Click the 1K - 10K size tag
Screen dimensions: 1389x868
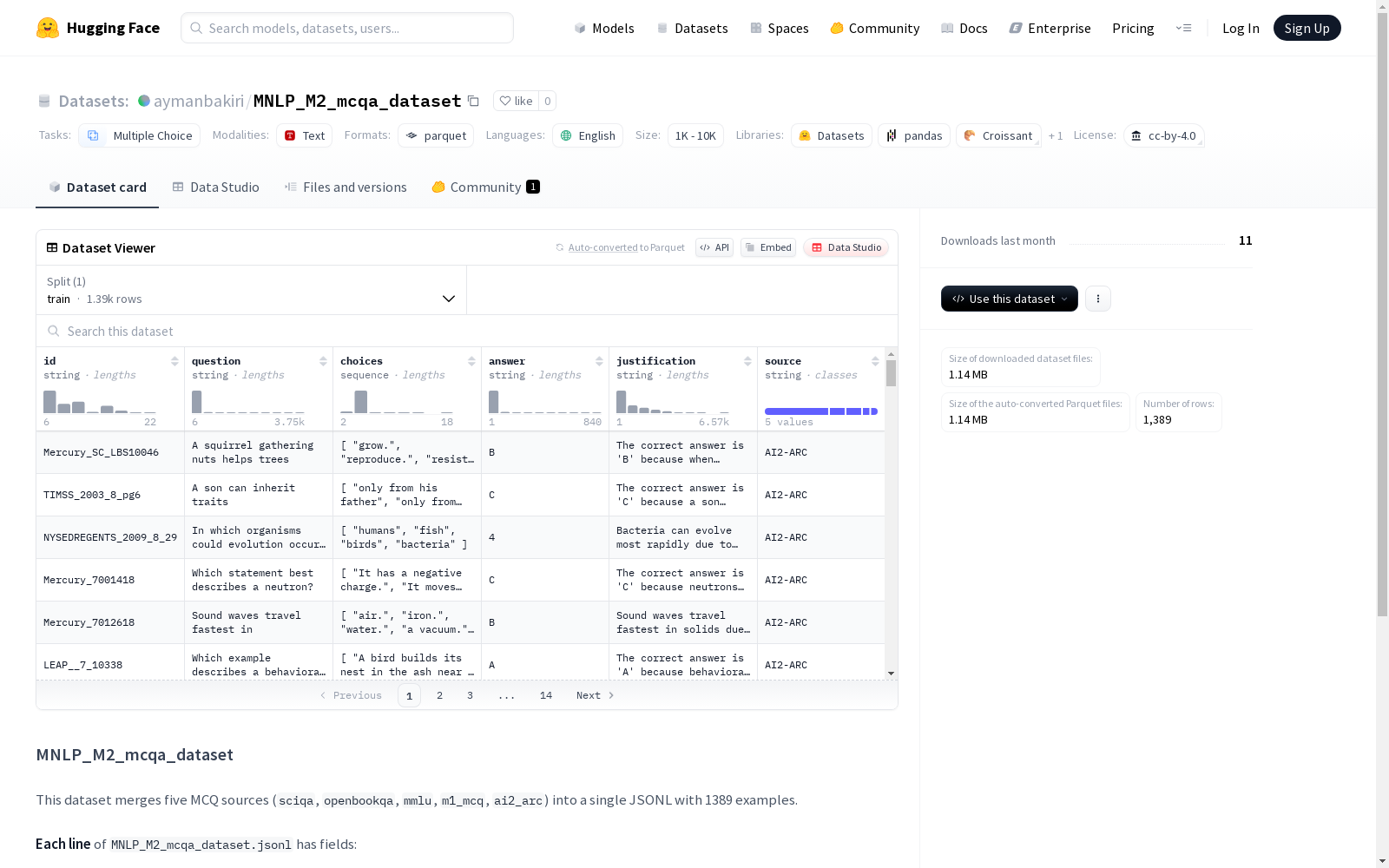pos(695,135)
